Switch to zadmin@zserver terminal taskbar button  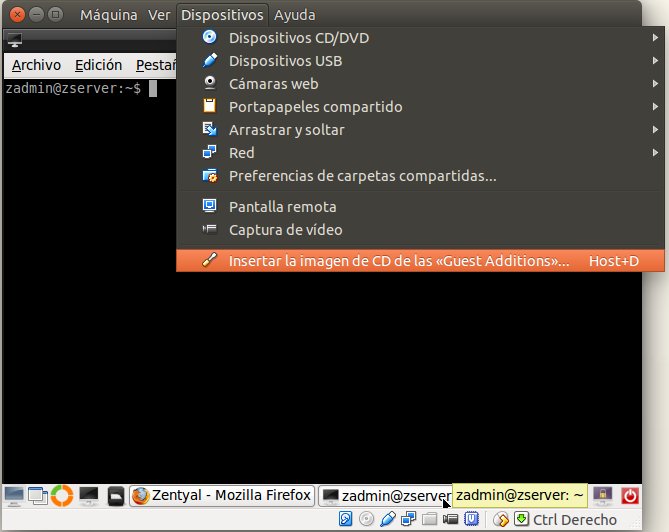[x=385, y=496]
